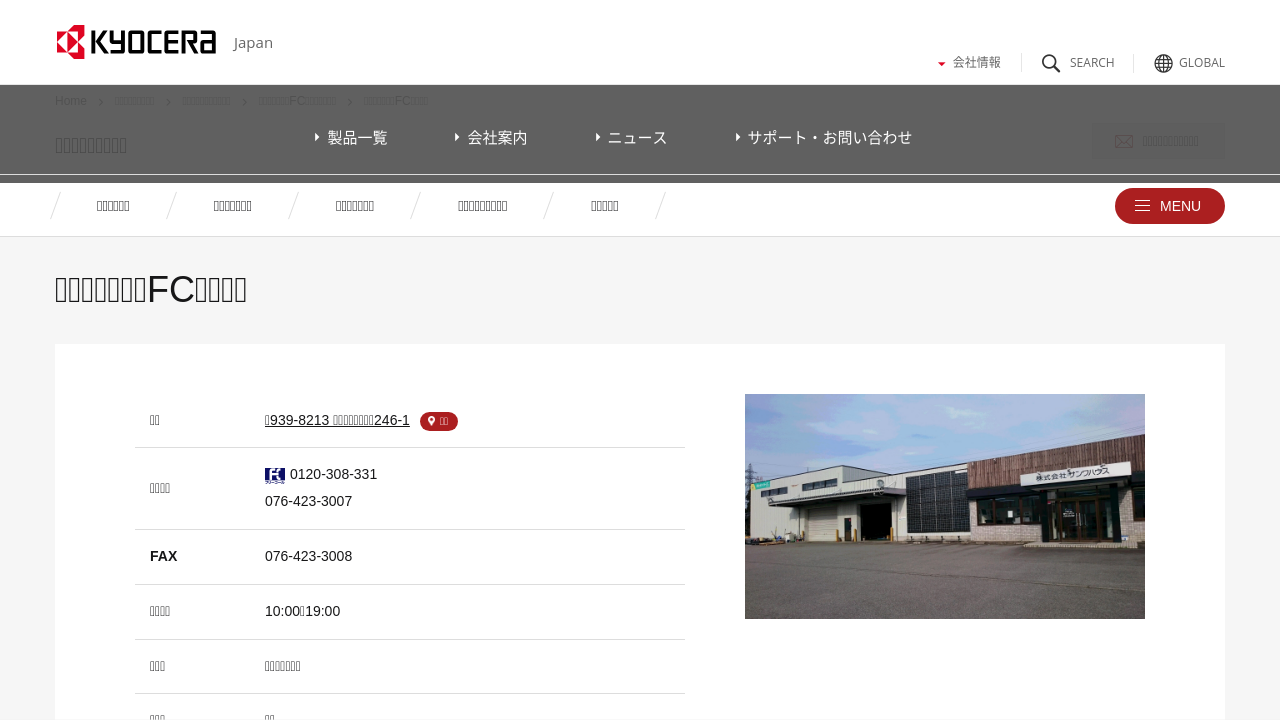Click the GLOBAL globe icon
Viewport: 1280px width, 720px height.
pos(1163,63)
